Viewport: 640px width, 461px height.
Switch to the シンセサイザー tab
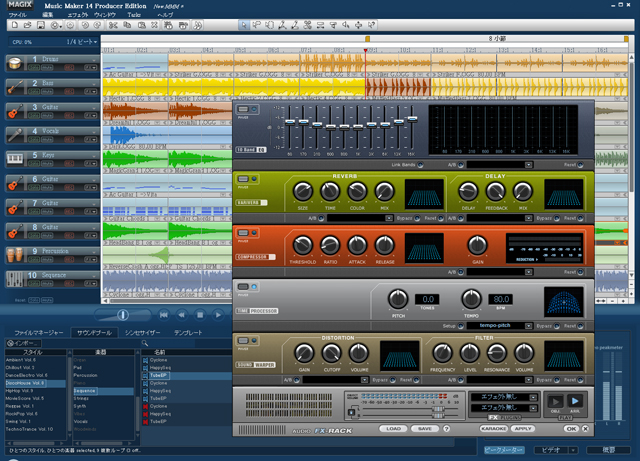point(142,333)
